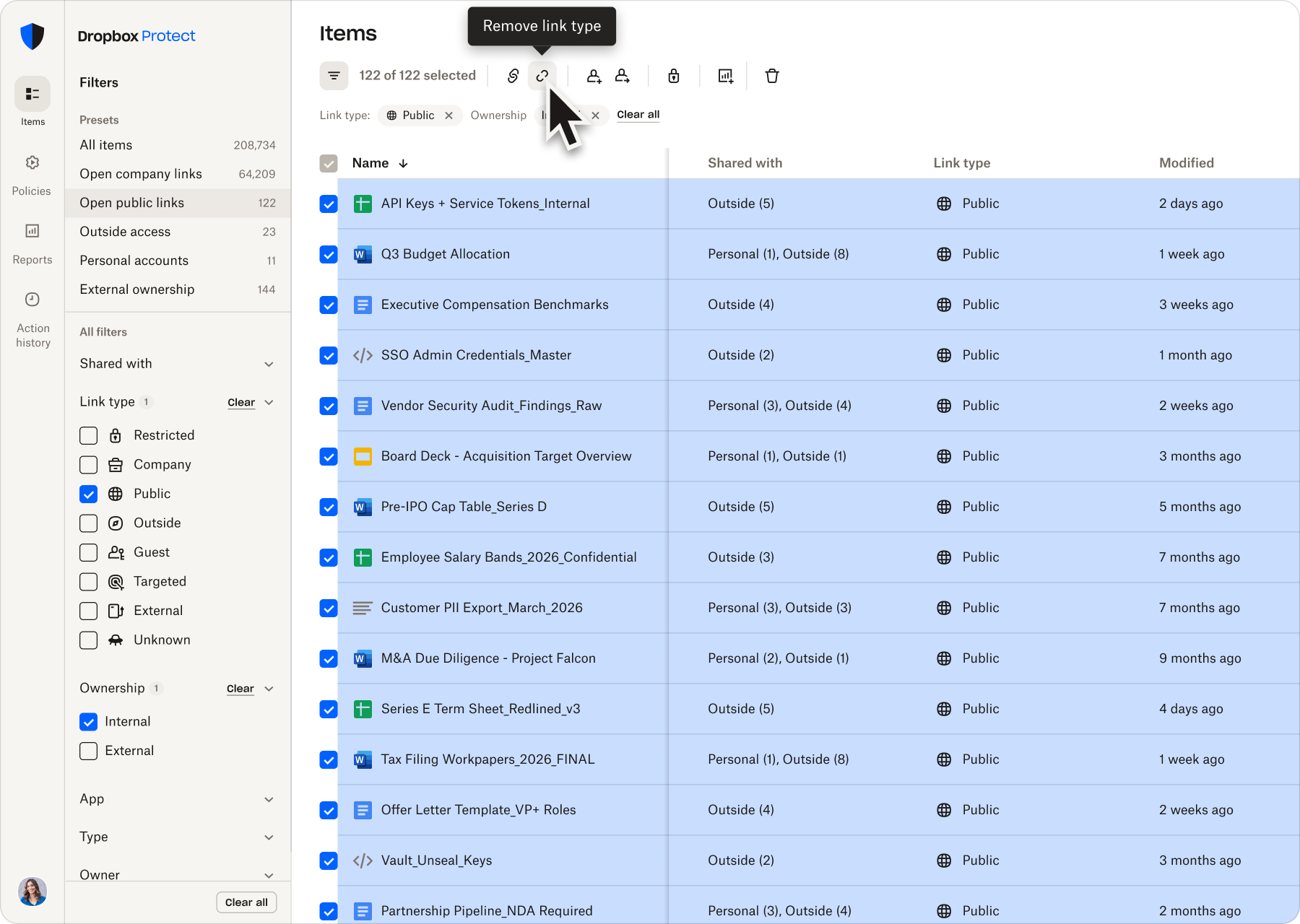This screenshot has height=924, width=1300.
Task: Open the Policies section
Action: click(32, 175)
